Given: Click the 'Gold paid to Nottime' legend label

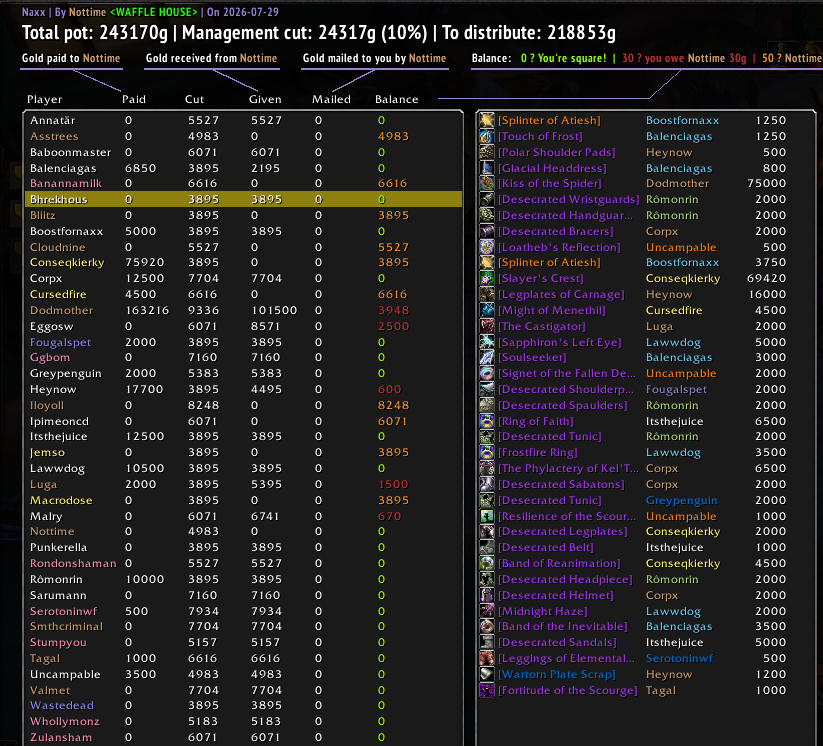Looking at the screenshot, I should tap(71, 58).
